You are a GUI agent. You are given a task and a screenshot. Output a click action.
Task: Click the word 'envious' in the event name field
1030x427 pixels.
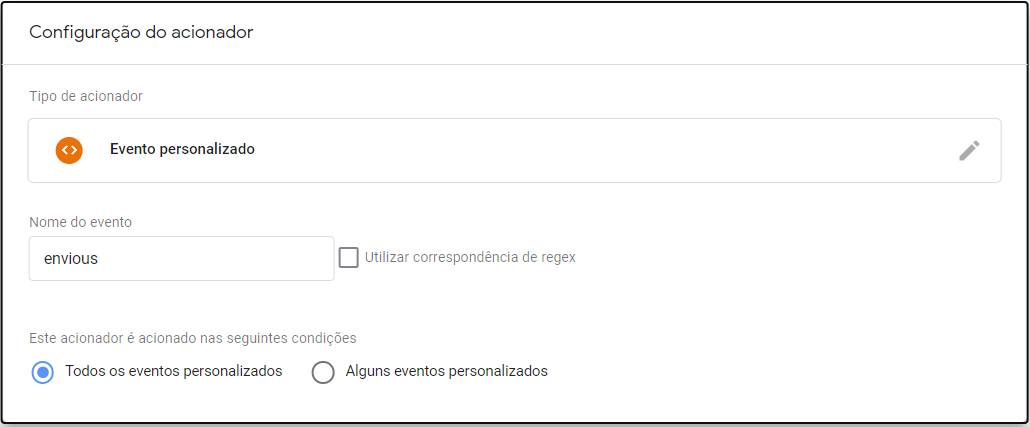pos(71,258)
